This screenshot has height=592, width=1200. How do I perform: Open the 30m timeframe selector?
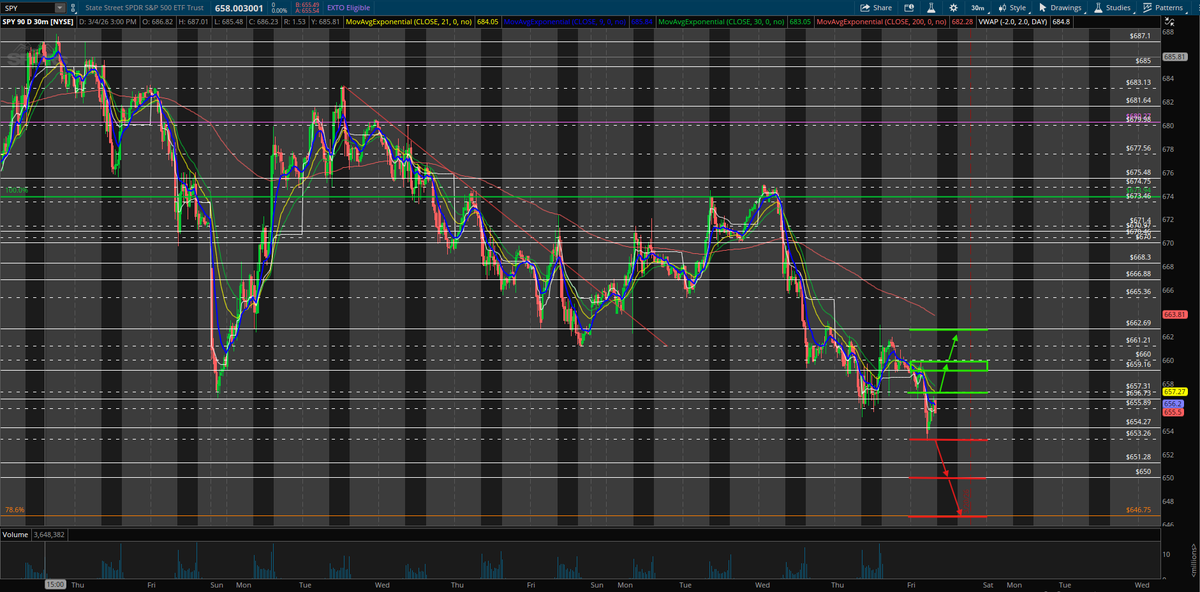pos(979,7)
